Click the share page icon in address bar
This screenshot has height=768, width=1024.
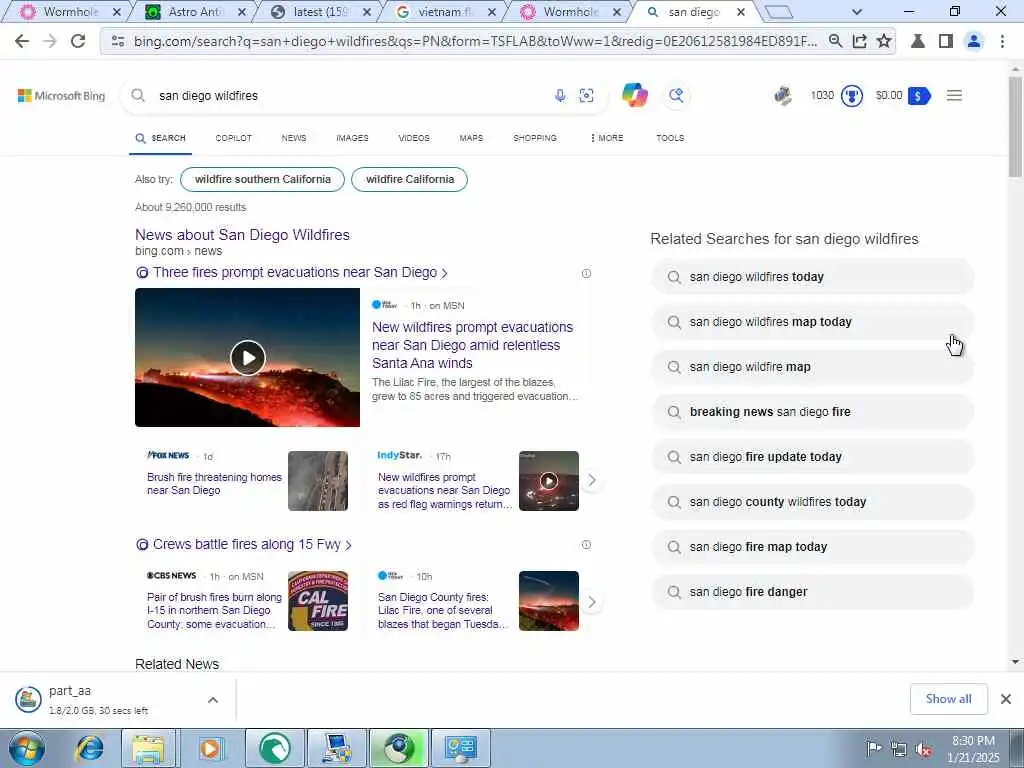point(859,41)
